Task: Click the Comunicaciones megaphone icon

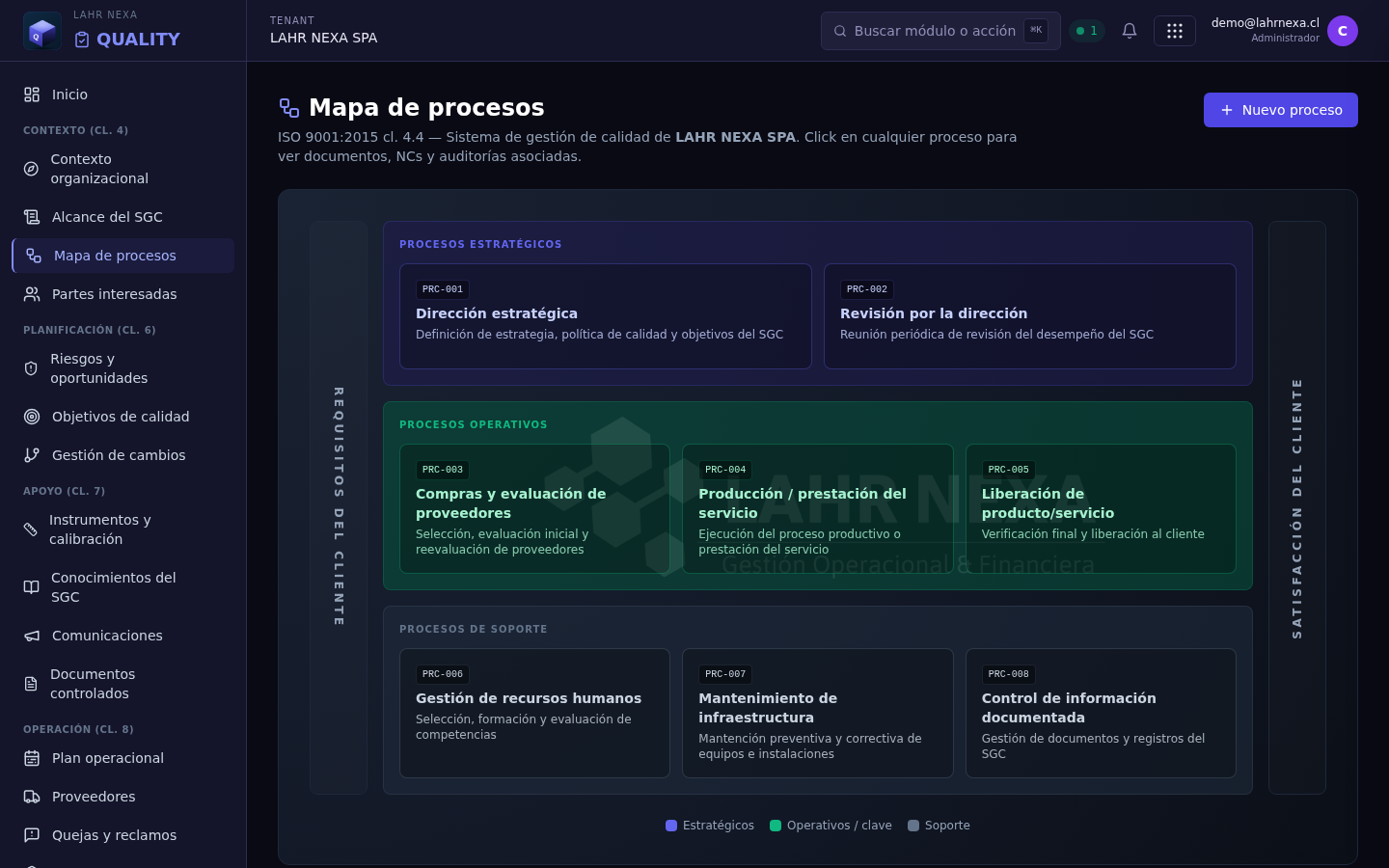Action: point(32,636)
